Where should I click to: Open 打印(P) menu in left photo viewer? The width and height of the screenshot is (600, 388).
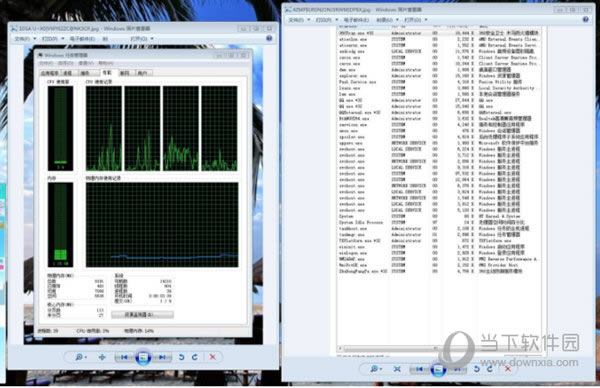coord(52,39)
